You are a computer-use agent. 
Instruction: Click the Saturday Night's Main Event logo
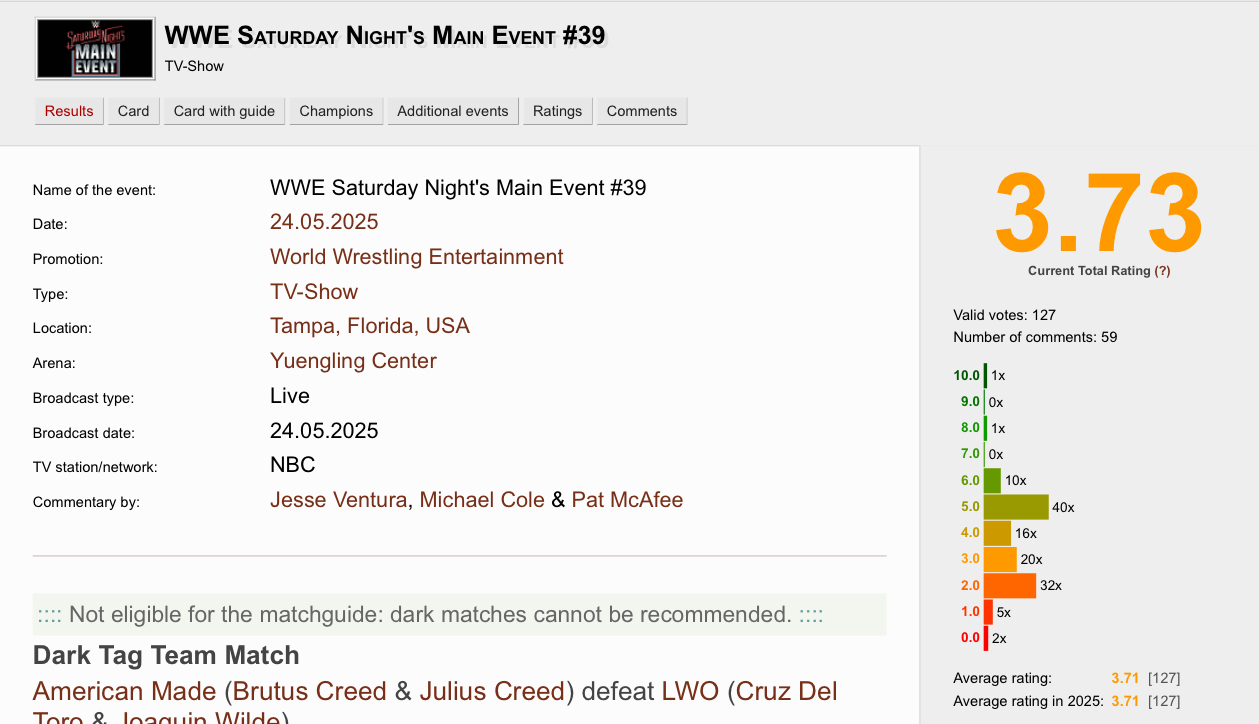pos(95,49)
